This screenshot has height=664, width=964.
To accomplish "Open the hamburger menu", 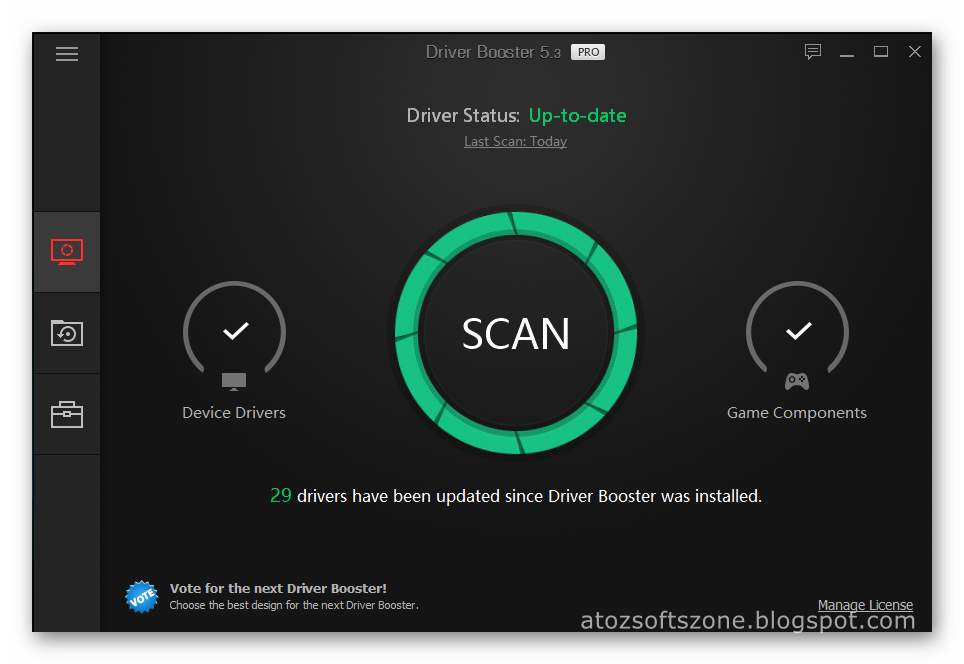I will coord(67,54).
